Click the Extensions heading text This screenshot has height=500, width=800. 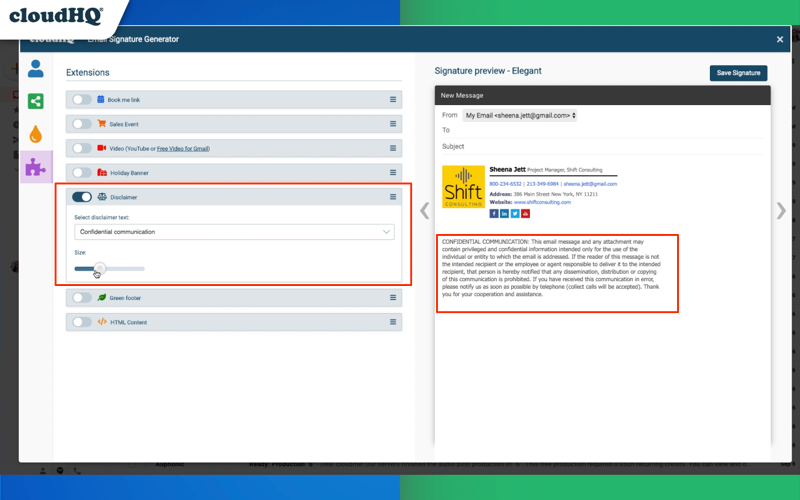(x=88, y=72)
